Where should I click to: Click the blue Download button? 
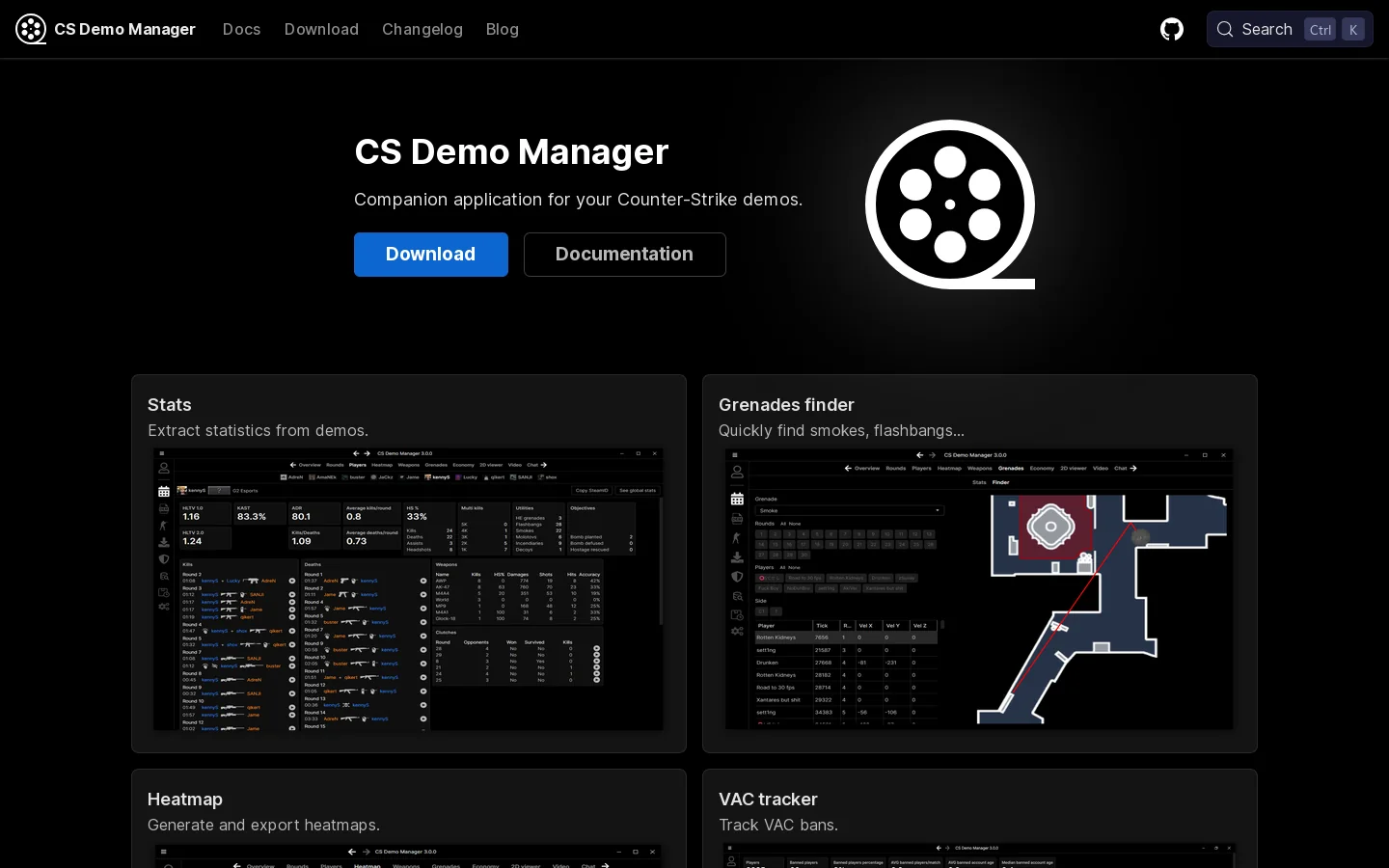pos(431,255)
